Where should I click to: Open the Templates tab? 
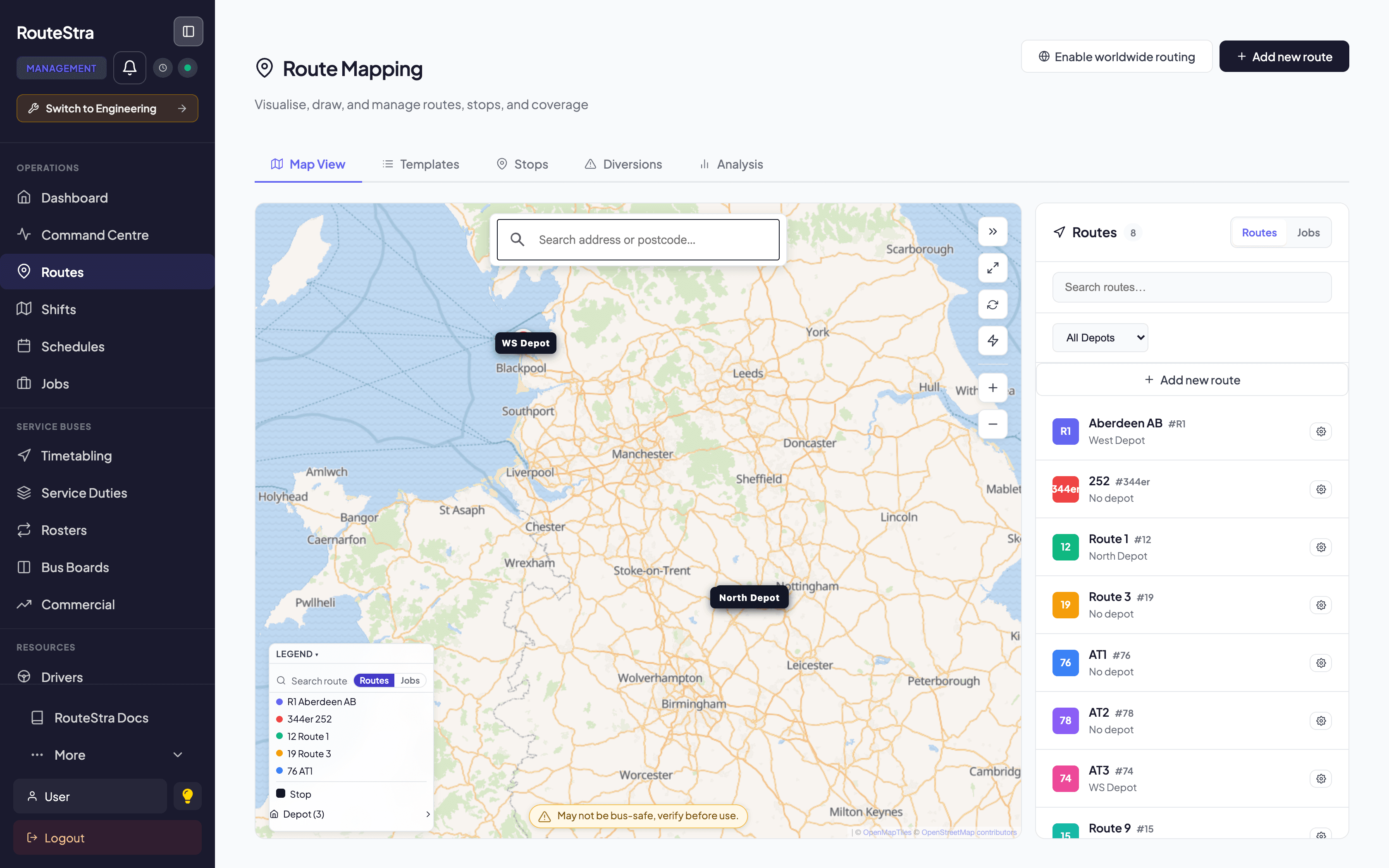click(421, 164)
